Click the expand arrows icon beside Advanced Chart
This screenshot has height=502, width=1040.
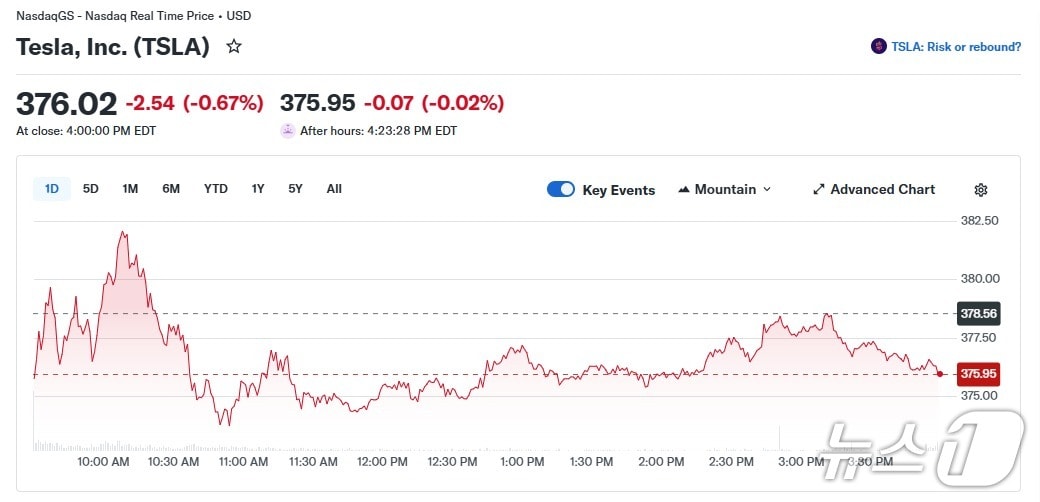[x=818, y=190]
